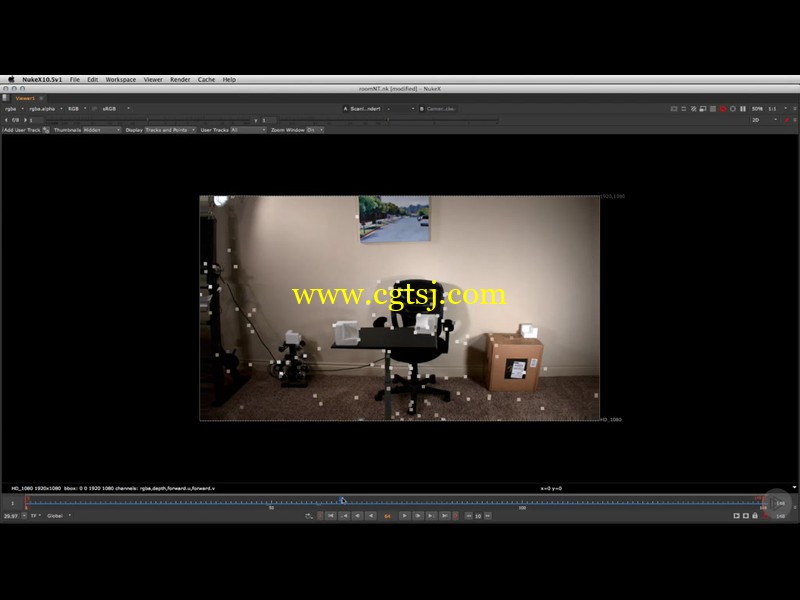Play forward
Viewport: 800px width, 600px height.
coord(404,516)
